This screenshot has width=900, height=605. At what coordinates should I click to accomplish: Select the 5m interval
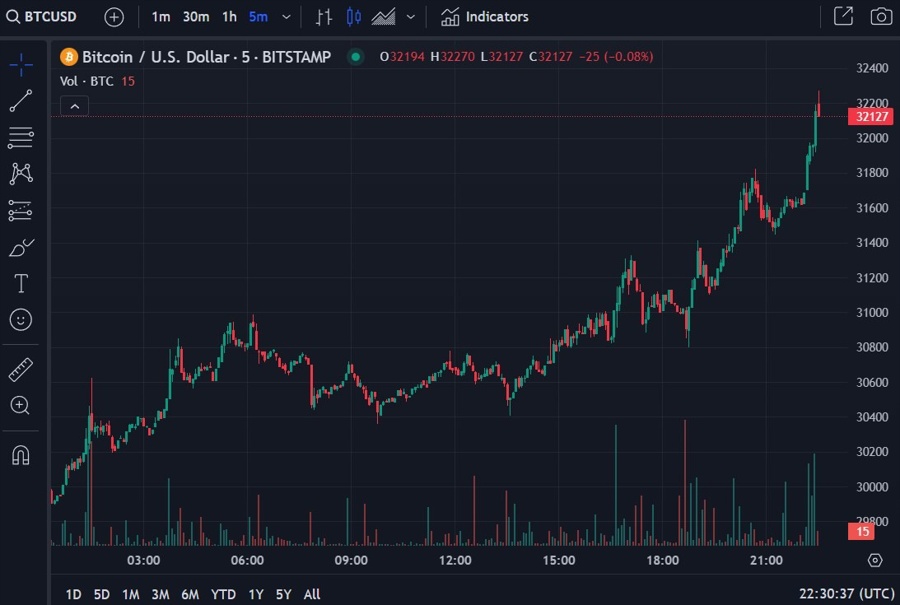[x=258, y=17]
